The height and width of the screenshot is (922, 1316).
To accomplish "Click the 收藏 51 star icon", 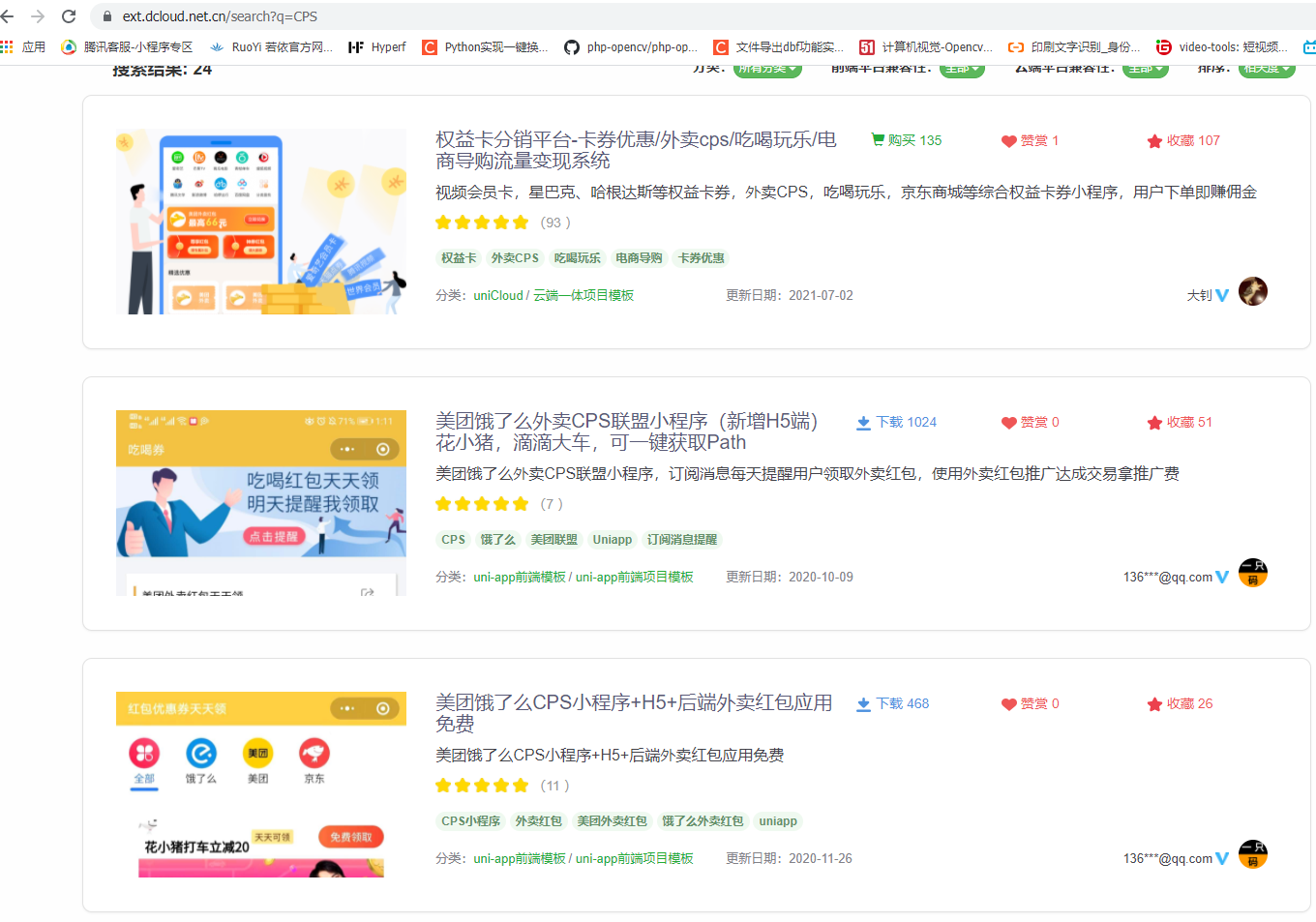I will point(1154,423).
